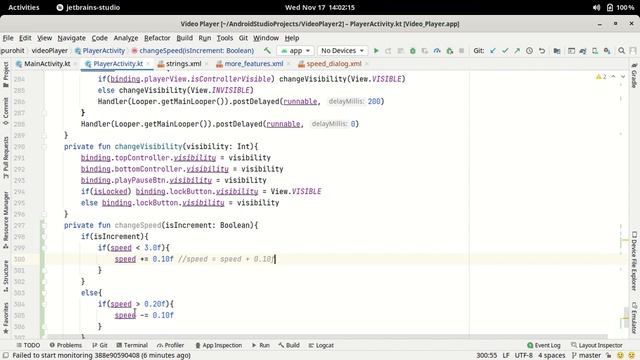Open the Build menu
Image resolution: width=640 pixels, height=360 pixels.
(x=184, y=38)
